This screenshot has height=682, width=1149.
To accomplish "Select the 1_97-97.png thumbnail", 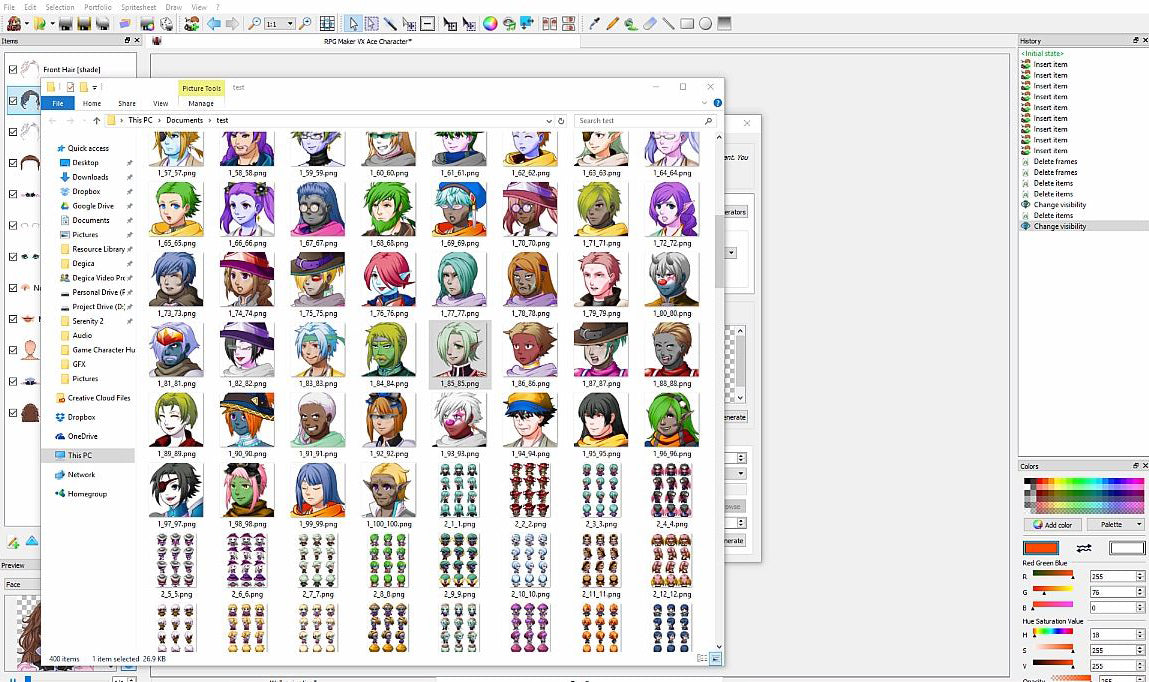I will tap(175, 490).
